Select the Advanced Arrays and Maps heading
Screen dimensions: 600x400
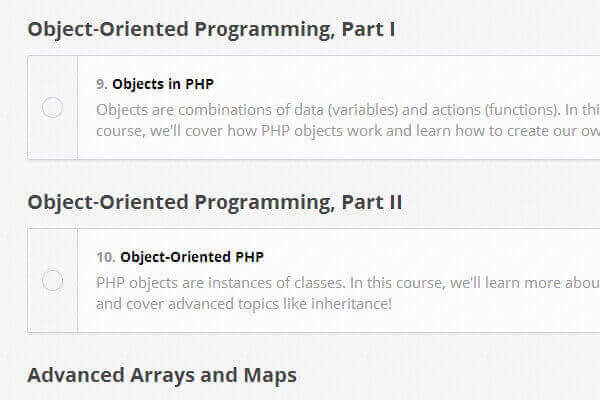(162, 375)
